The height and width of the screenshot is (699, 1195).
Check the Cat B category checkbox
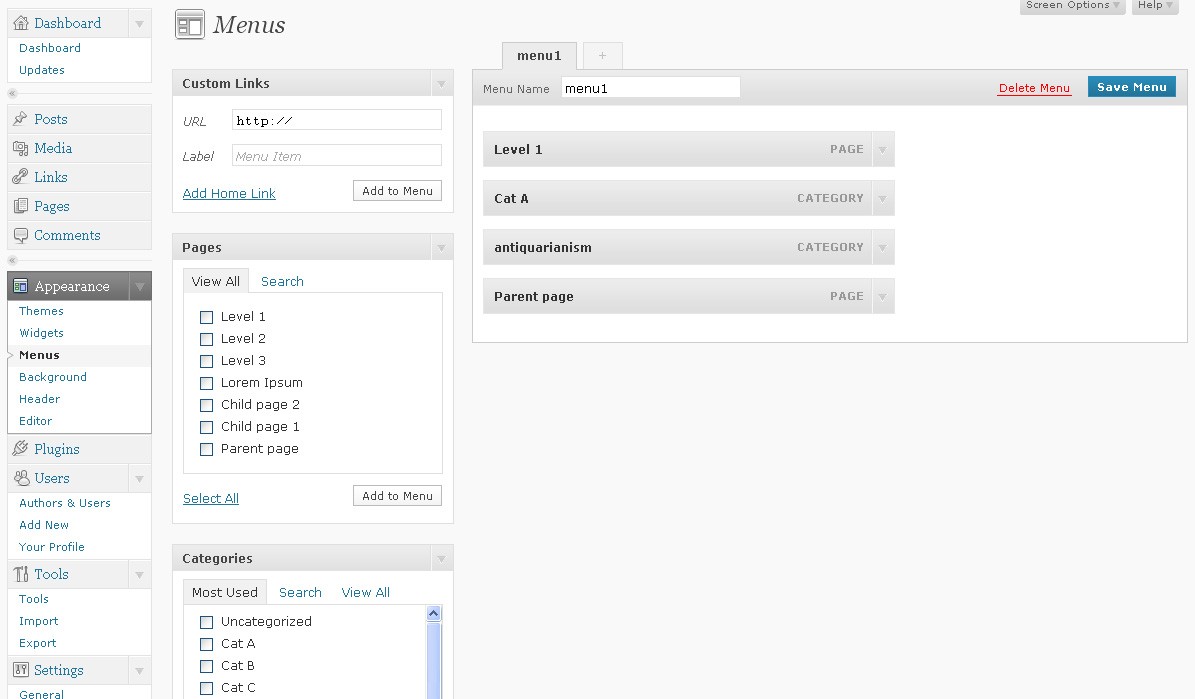click(206, 665)
